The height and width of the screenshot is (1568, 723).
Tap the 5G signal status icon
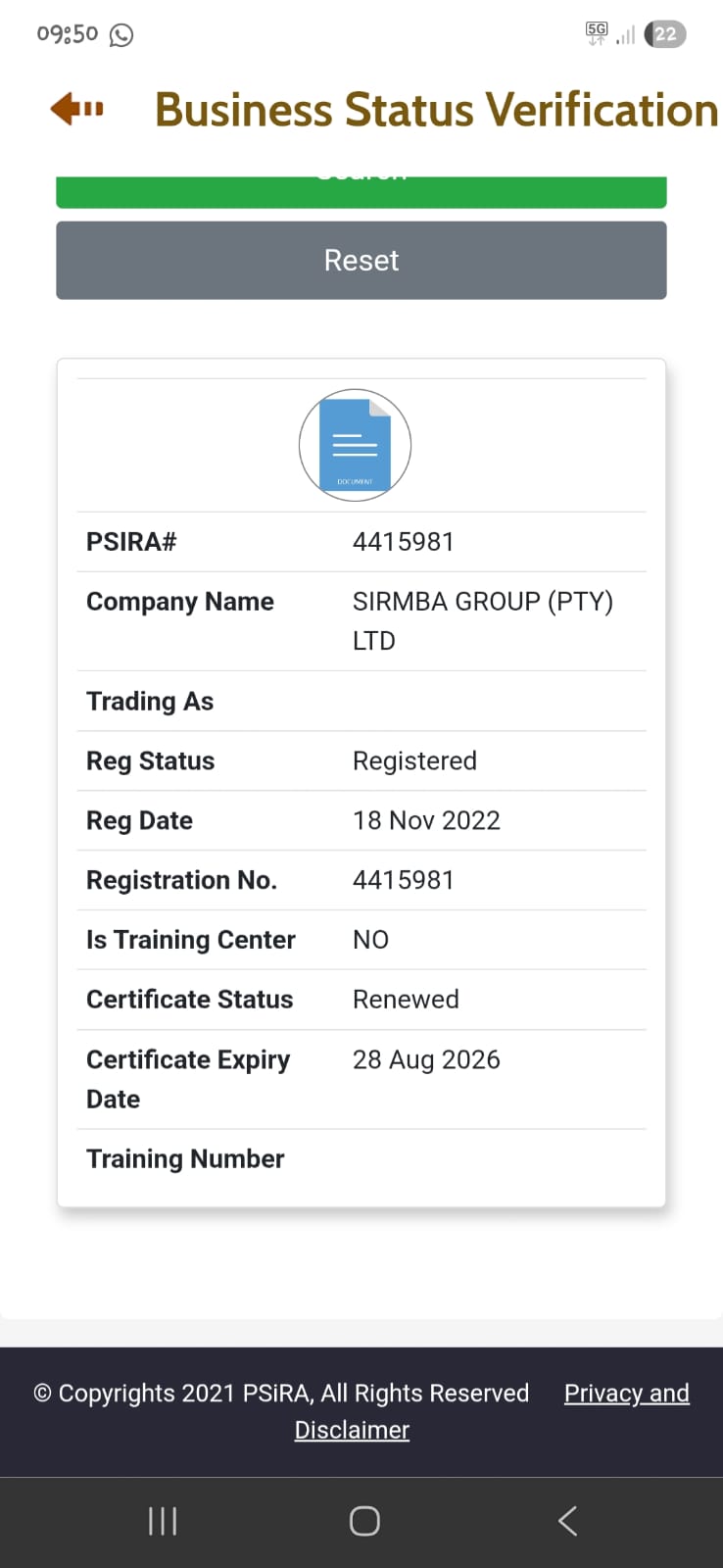(597, 33)
